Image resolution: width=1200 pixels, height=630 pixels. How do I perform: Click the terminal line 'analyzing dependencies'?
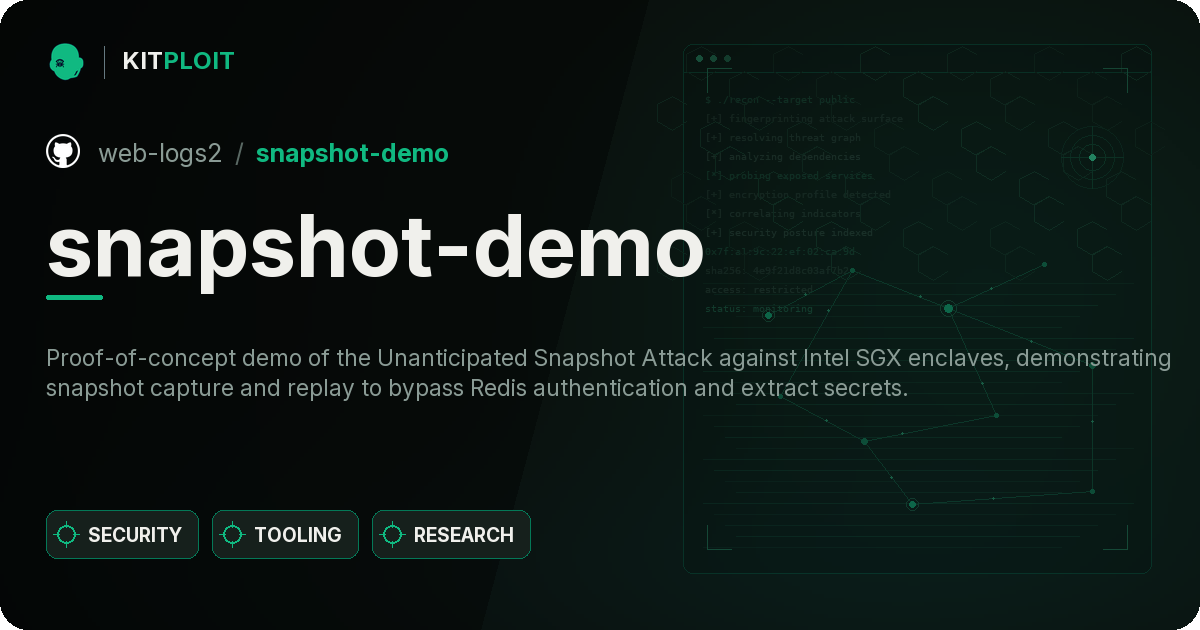[782, 157]
